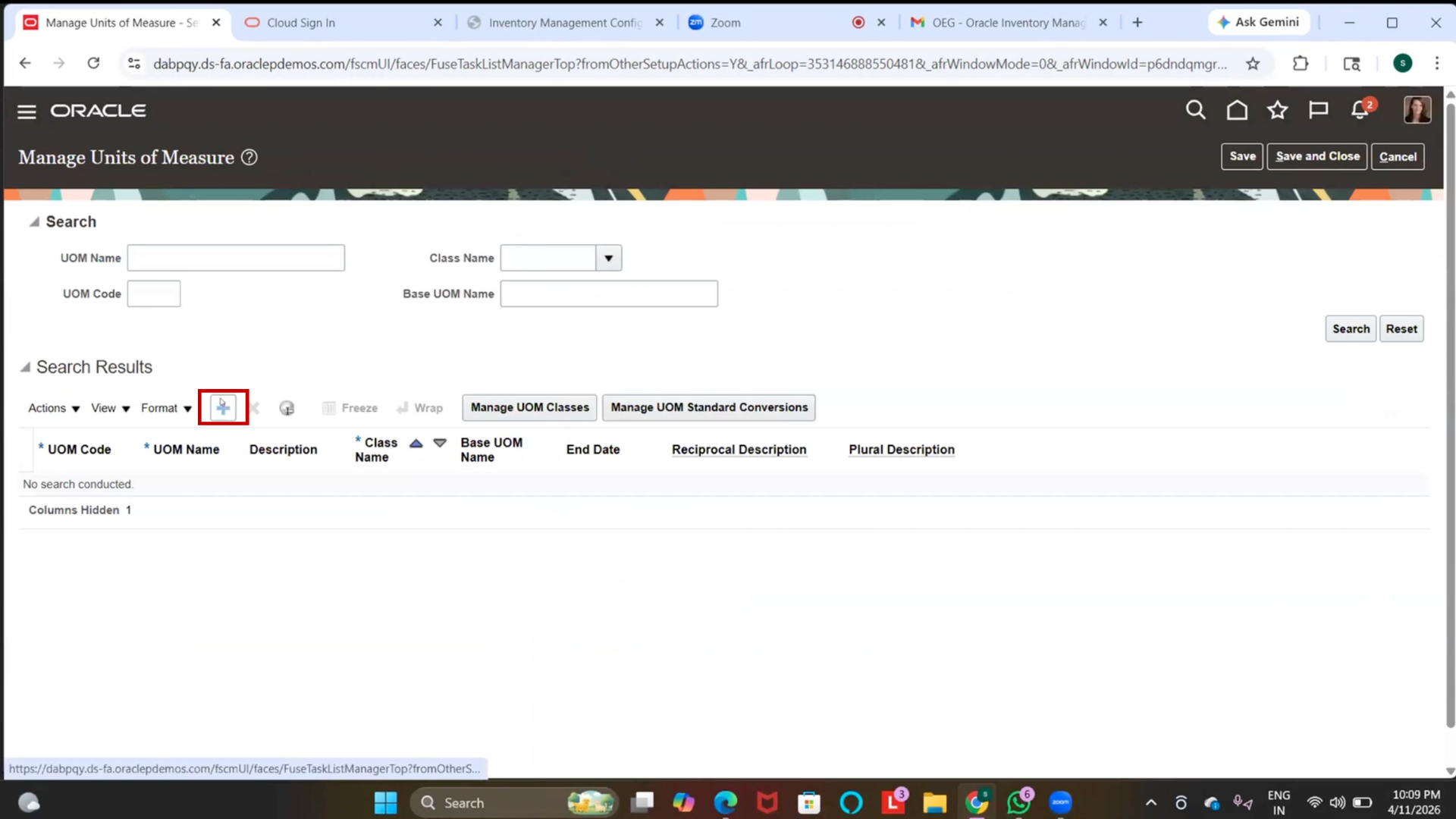Viewport: 1456px width, 819px height.
Task: Sort Class Name ascending
Action: (x=416, y=444)
